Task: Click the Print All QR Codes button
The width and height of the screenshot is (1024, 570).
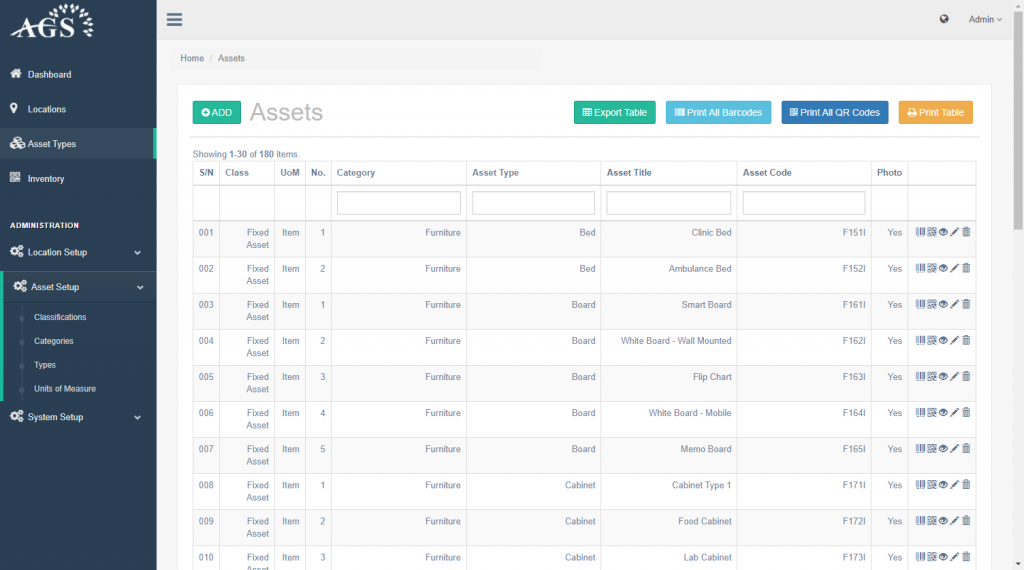Action: click(834, 113)
